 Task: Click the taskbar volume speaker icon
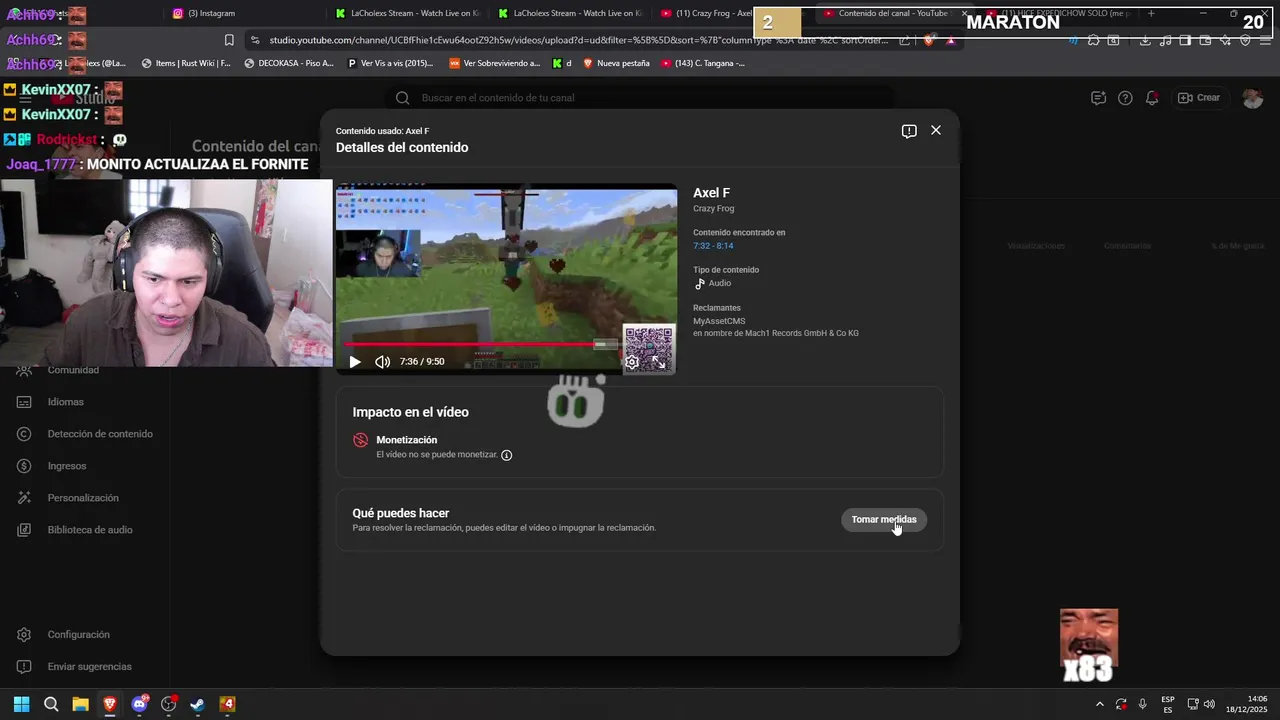[x=1210, y=704]
